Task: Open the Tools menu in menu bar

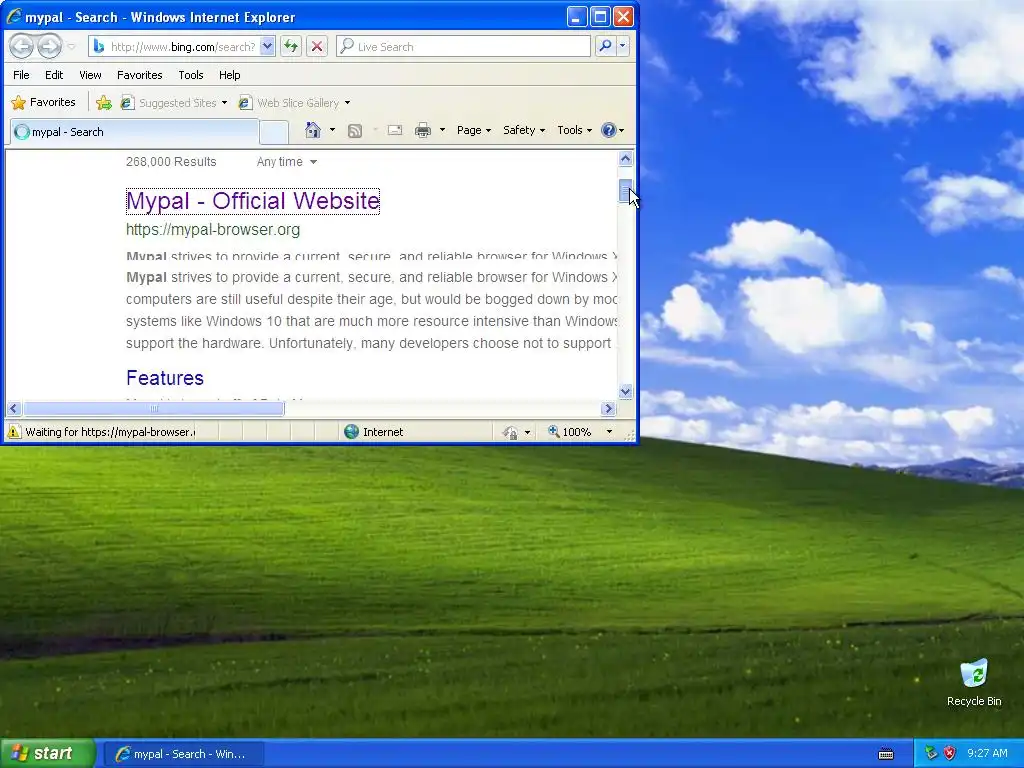Action: 191,75
